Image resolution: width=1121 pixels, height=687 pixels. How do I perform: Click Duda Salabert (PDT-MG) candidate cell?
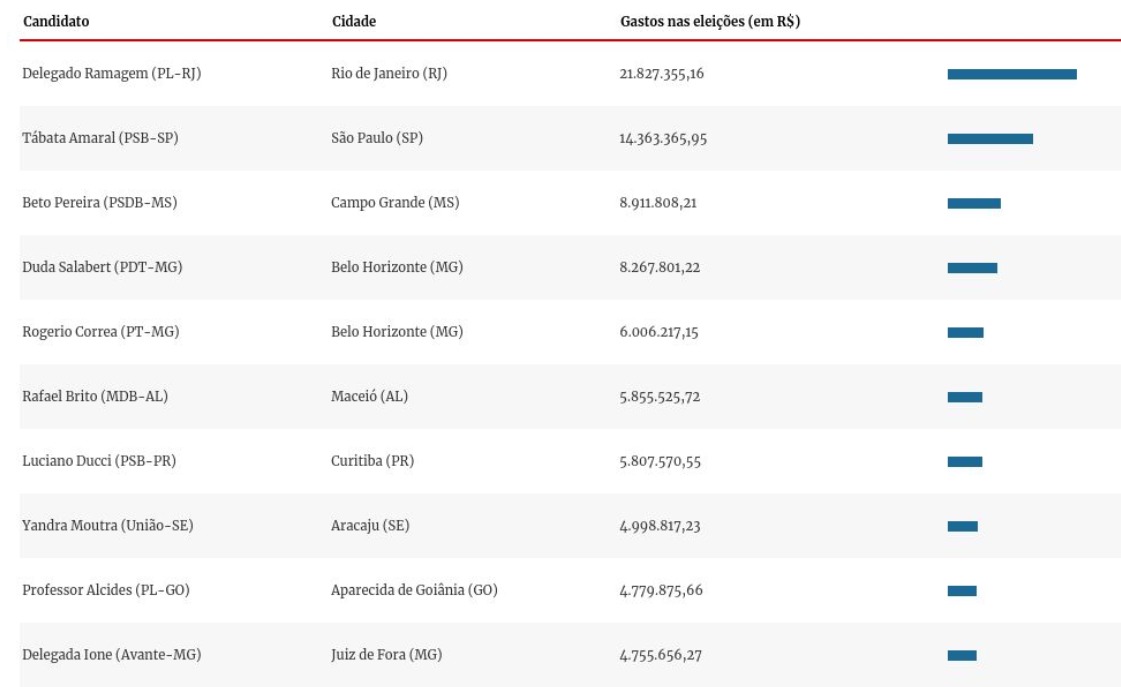click(x=102, y=267)
